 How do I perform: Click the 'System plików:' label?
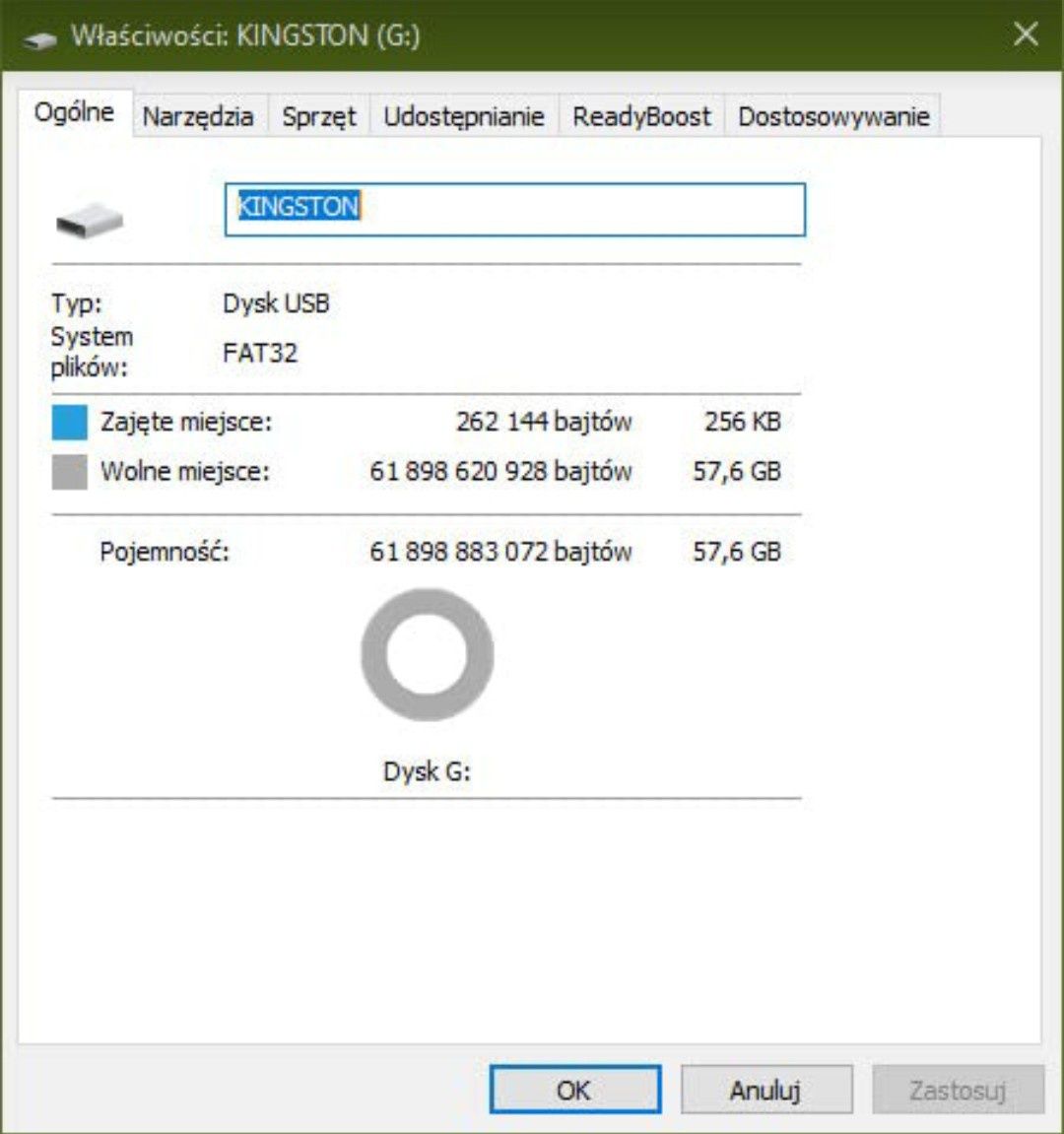tap(92, 352)
